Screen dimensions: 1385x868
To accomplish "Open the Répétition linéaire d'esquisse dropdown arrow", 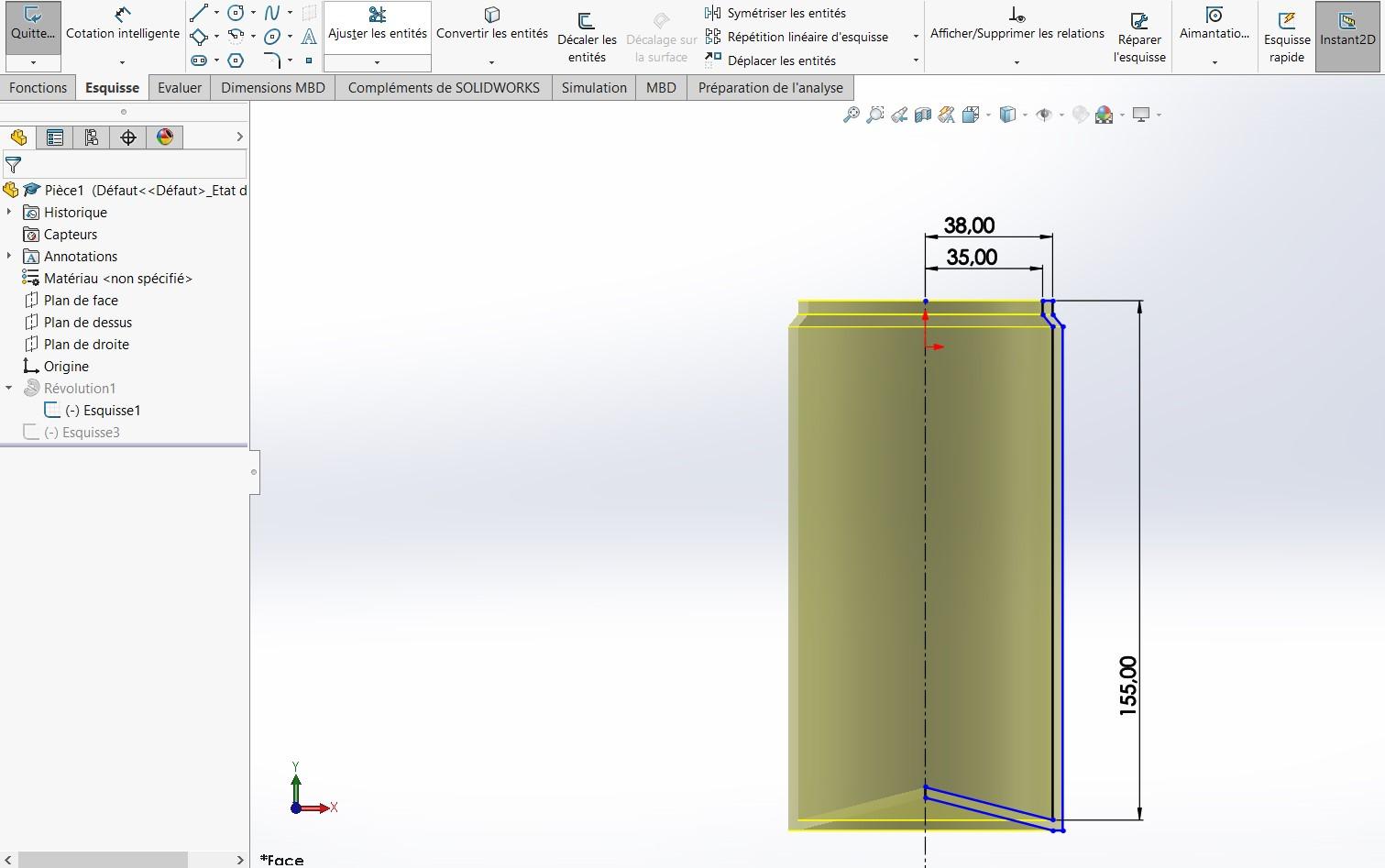I will click(x=915, y=37).
